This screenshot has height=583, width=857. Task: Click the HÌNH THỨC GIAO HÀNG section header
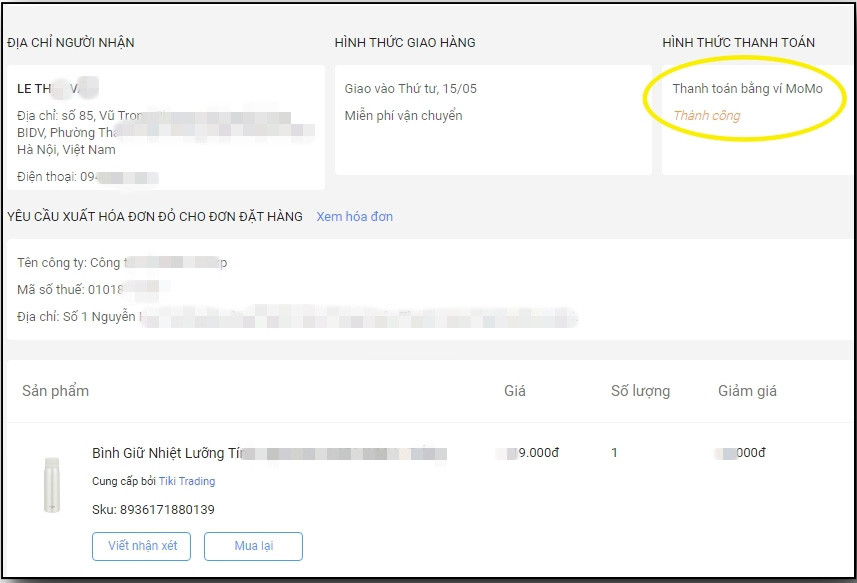pos(405,42)
